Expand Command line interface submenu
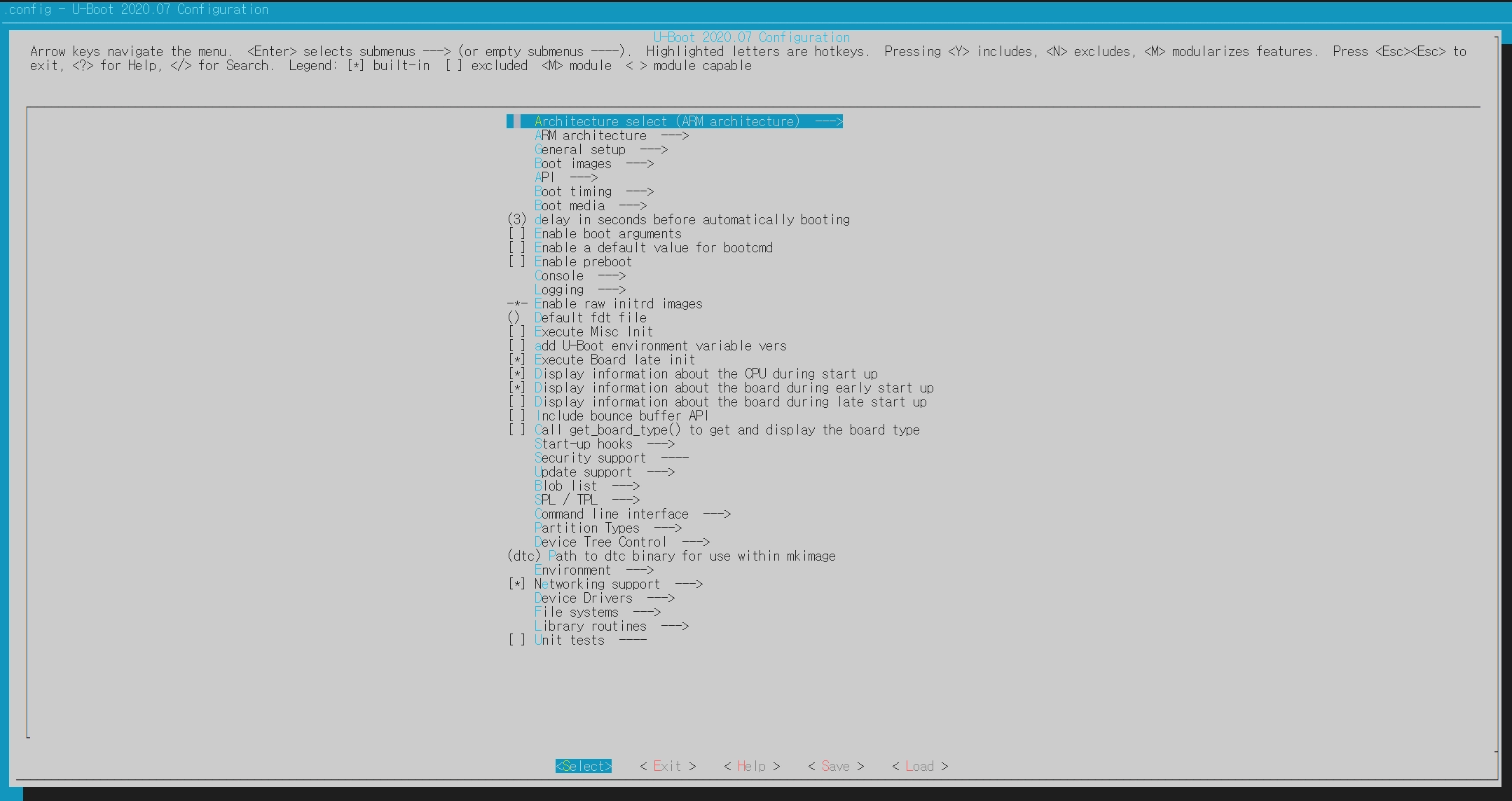Screen dimensions: 1512x801 click(633, 514)
